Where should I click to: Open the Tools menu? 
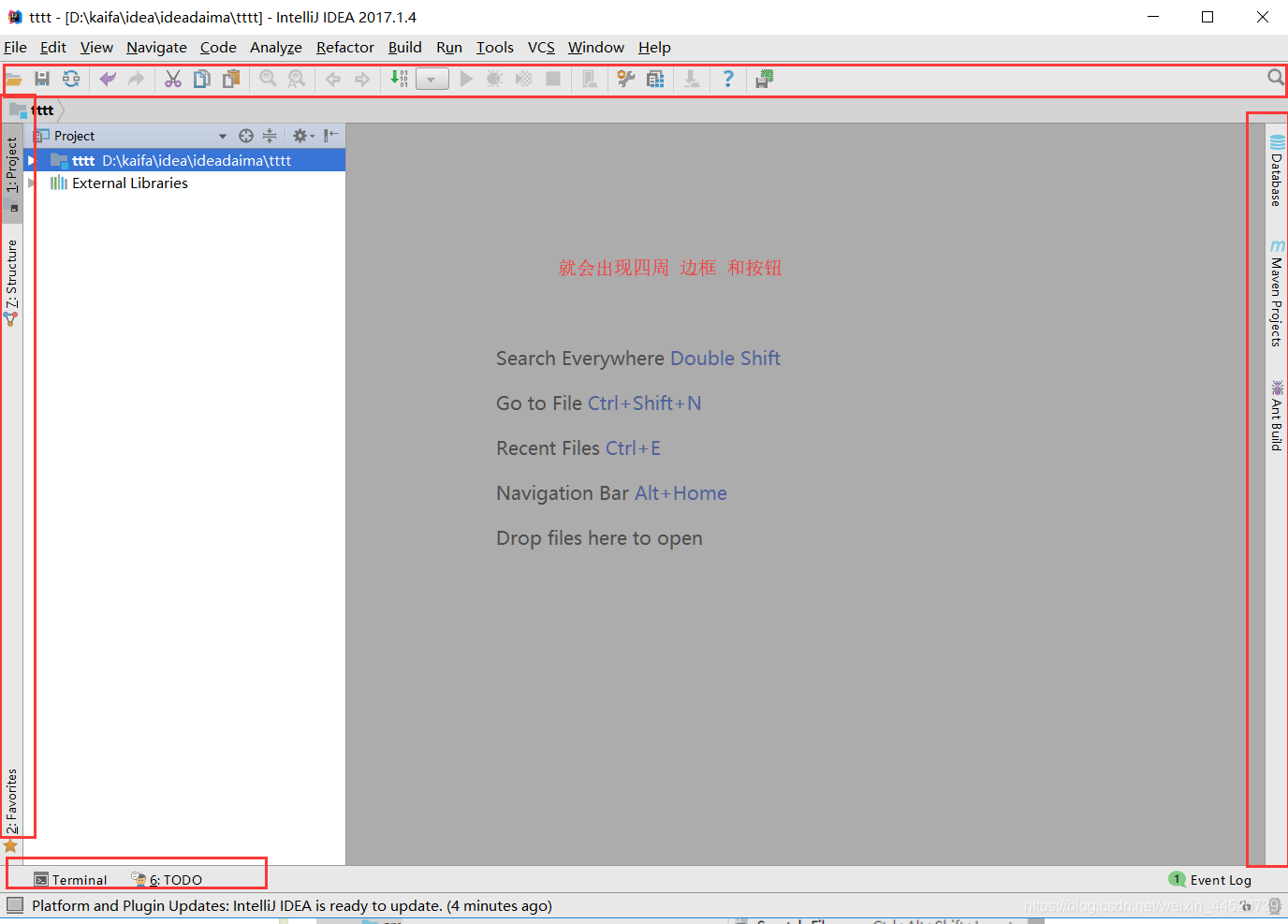[x=495, y=48]
